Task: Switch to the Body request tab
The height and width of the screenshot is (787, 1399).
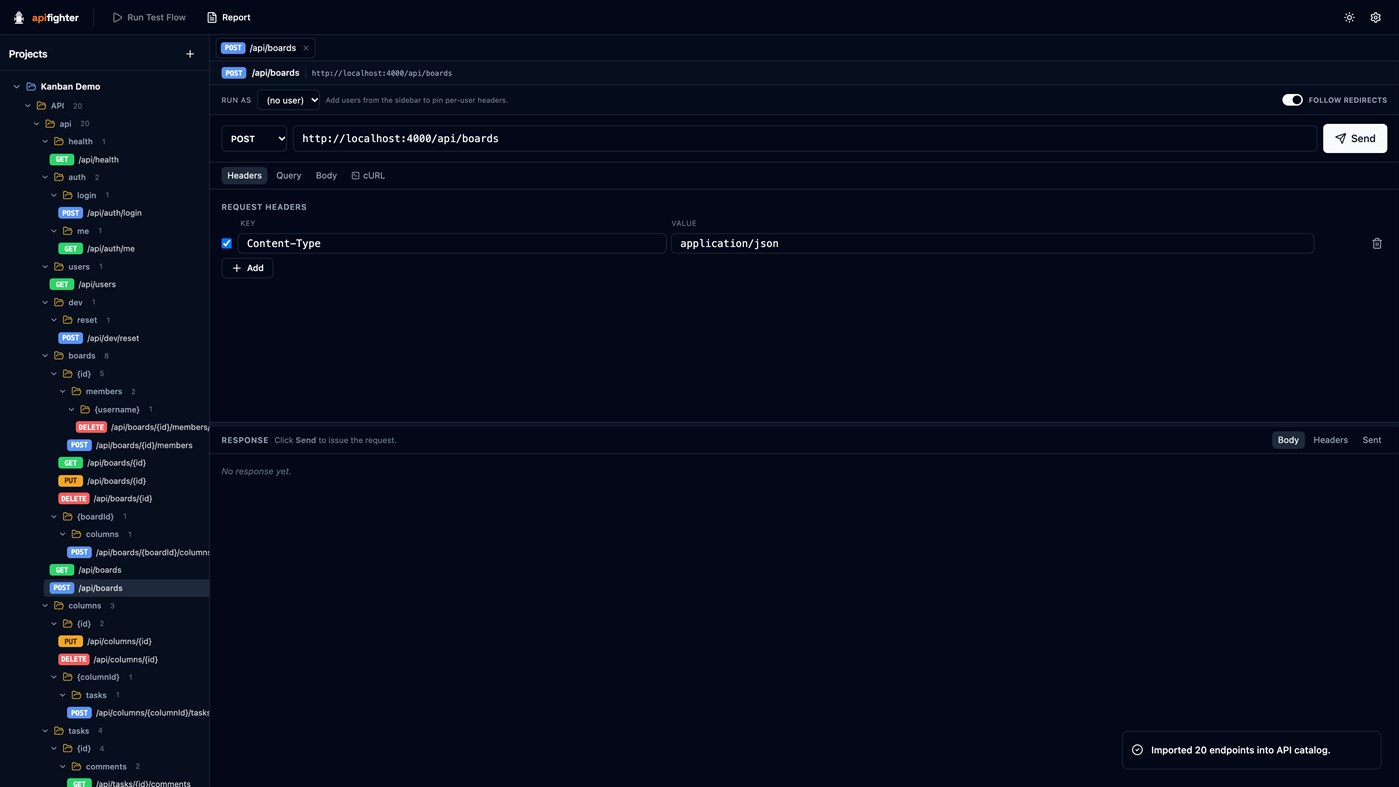Action: click(326, 176)
